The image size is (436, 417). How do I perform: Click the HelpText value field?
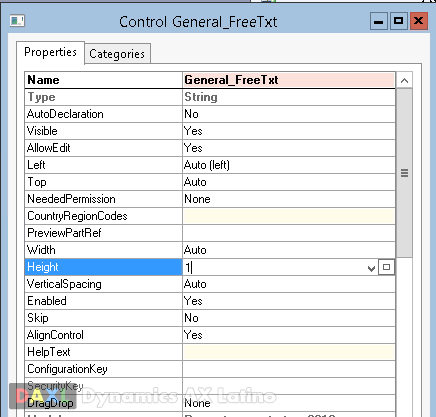[289, 352]
